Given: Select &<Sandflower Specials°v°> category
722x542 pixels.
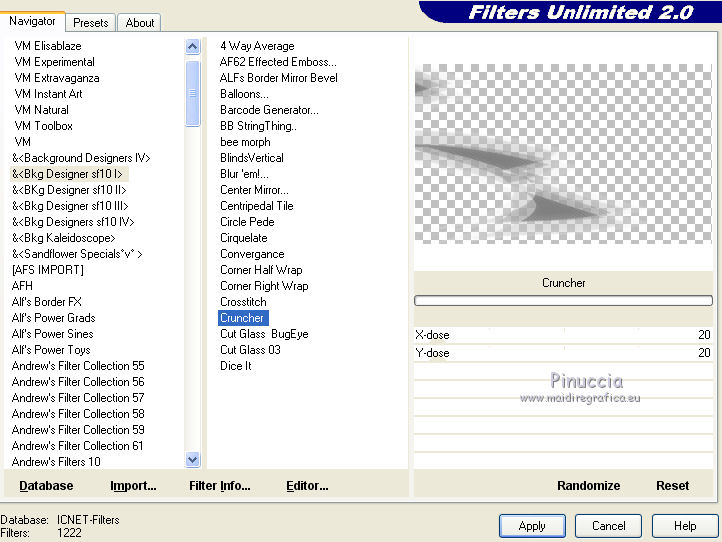Looking at the screenshot, I should point(77,254).
